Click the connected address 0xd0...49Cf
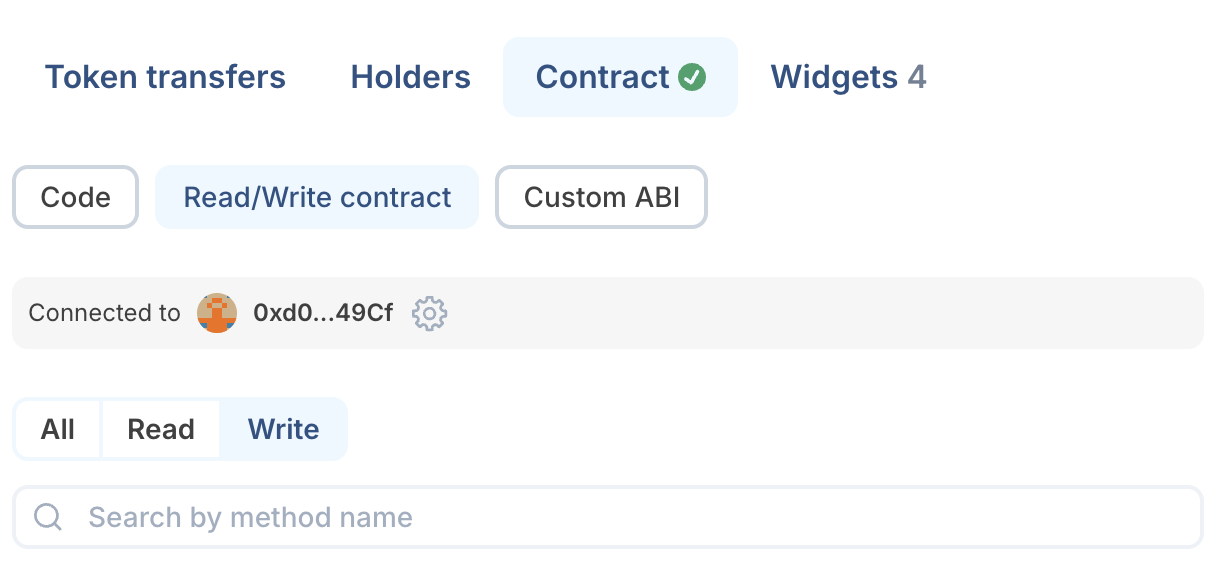The image size is (1222, 584). (323, 313)
